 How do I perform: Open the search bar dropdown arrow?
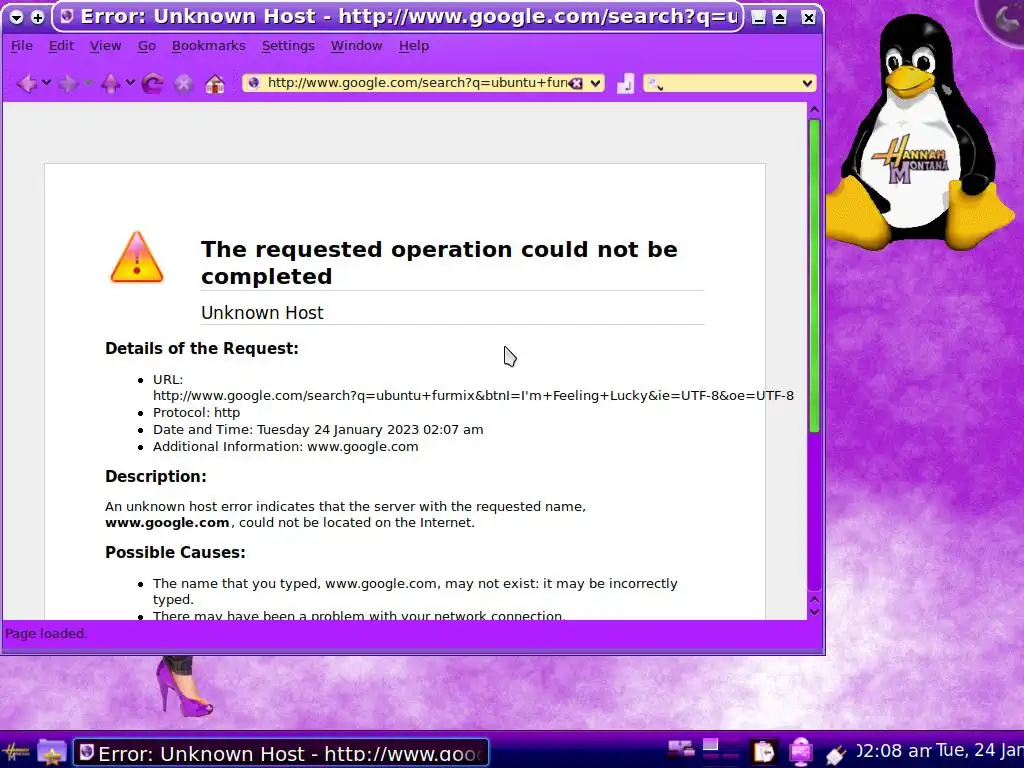tap(807, 84)
